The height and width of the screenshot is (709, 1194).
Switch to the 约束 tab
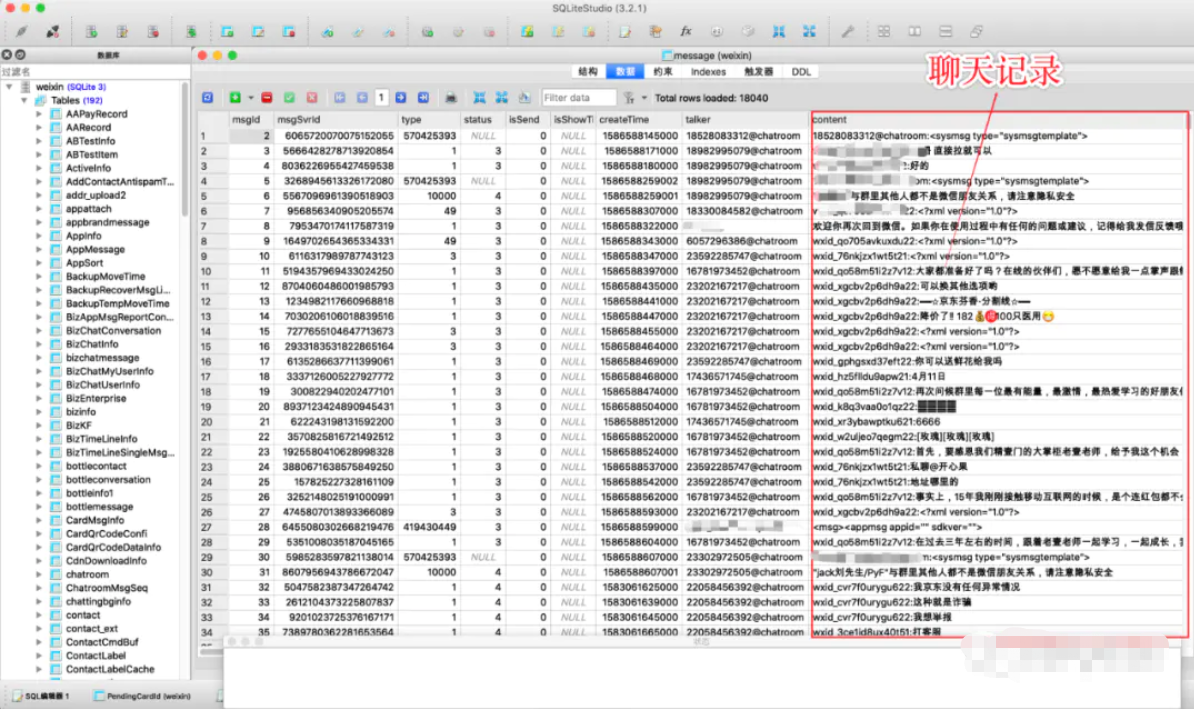click(x=662, y=72)
